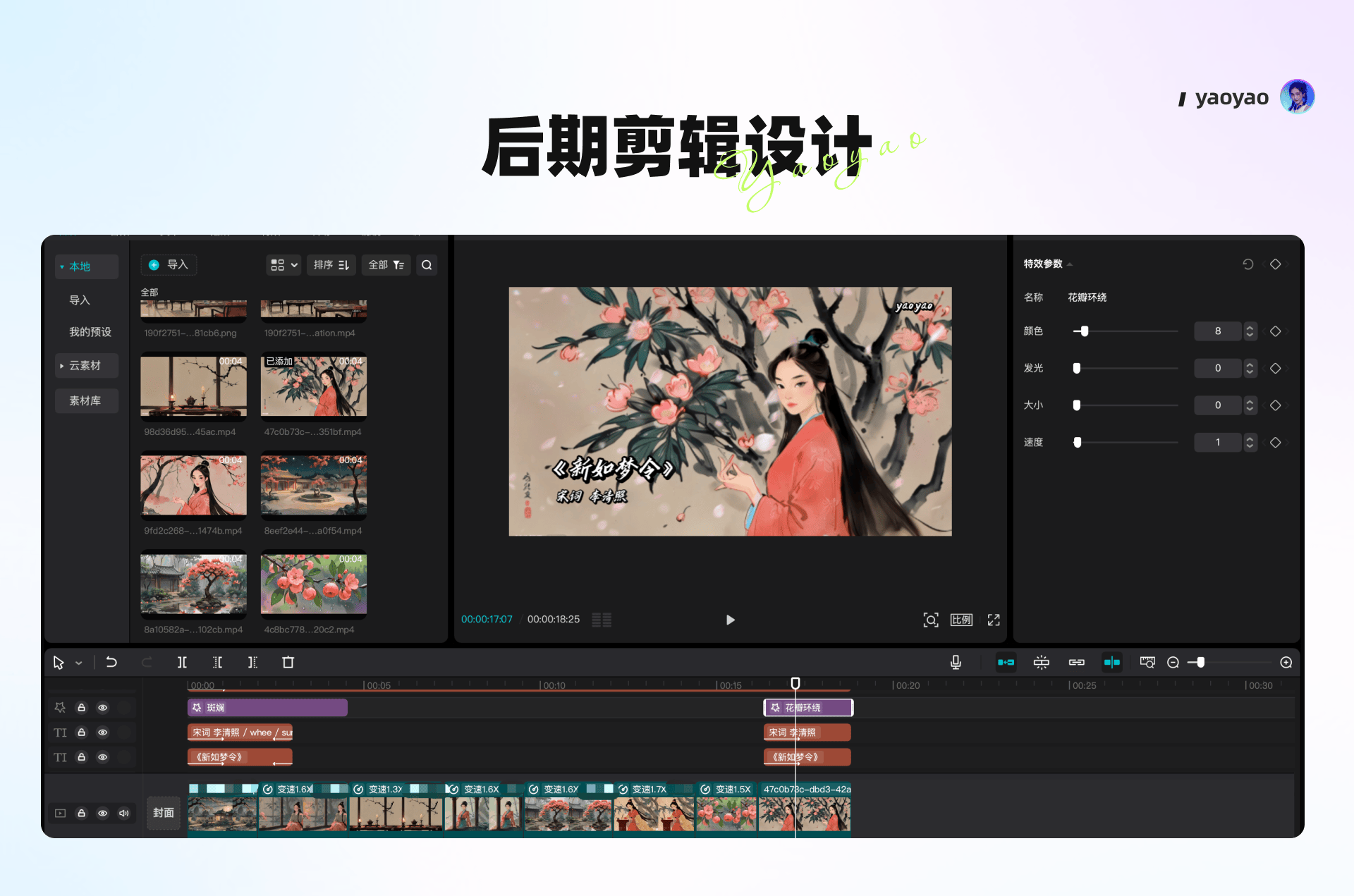The width and height of the screenshot is (1354, 896).
Task: Mute the main video track audio
Action: [124, 813]
